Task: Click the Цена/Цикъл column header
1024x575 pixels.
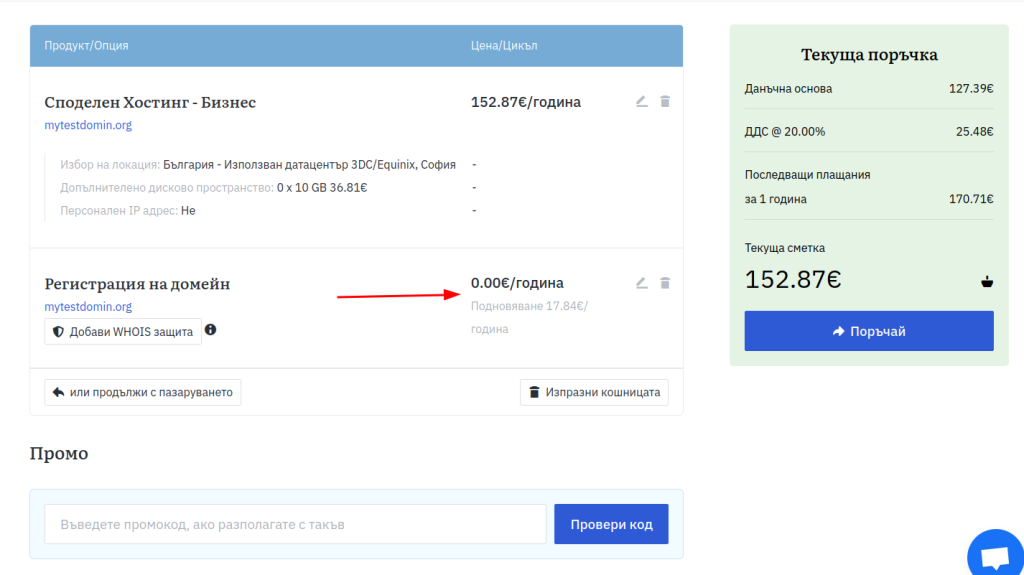Action: (504, 46)
